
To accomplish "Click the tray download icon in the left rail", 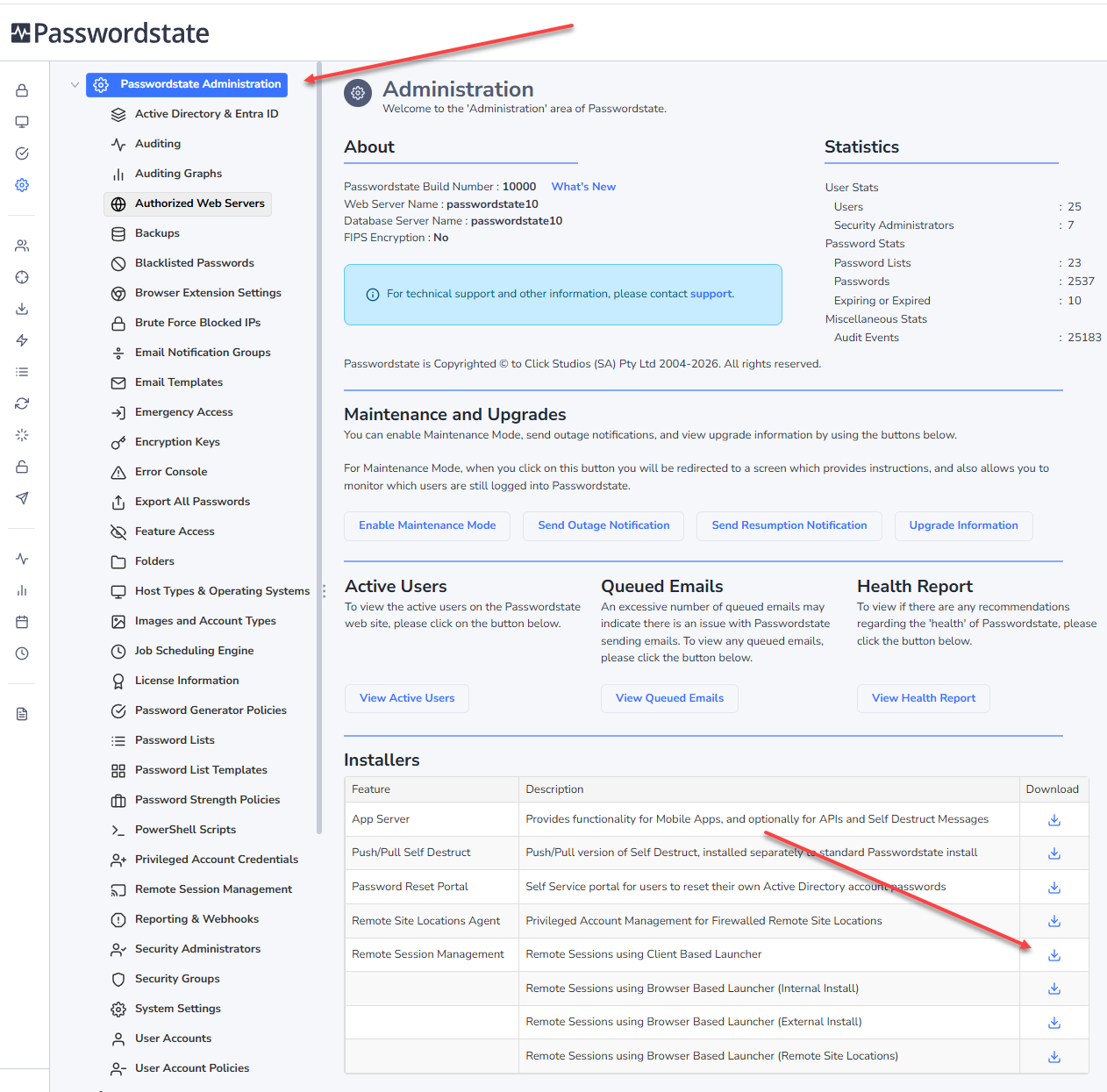I will coord(22,309).
